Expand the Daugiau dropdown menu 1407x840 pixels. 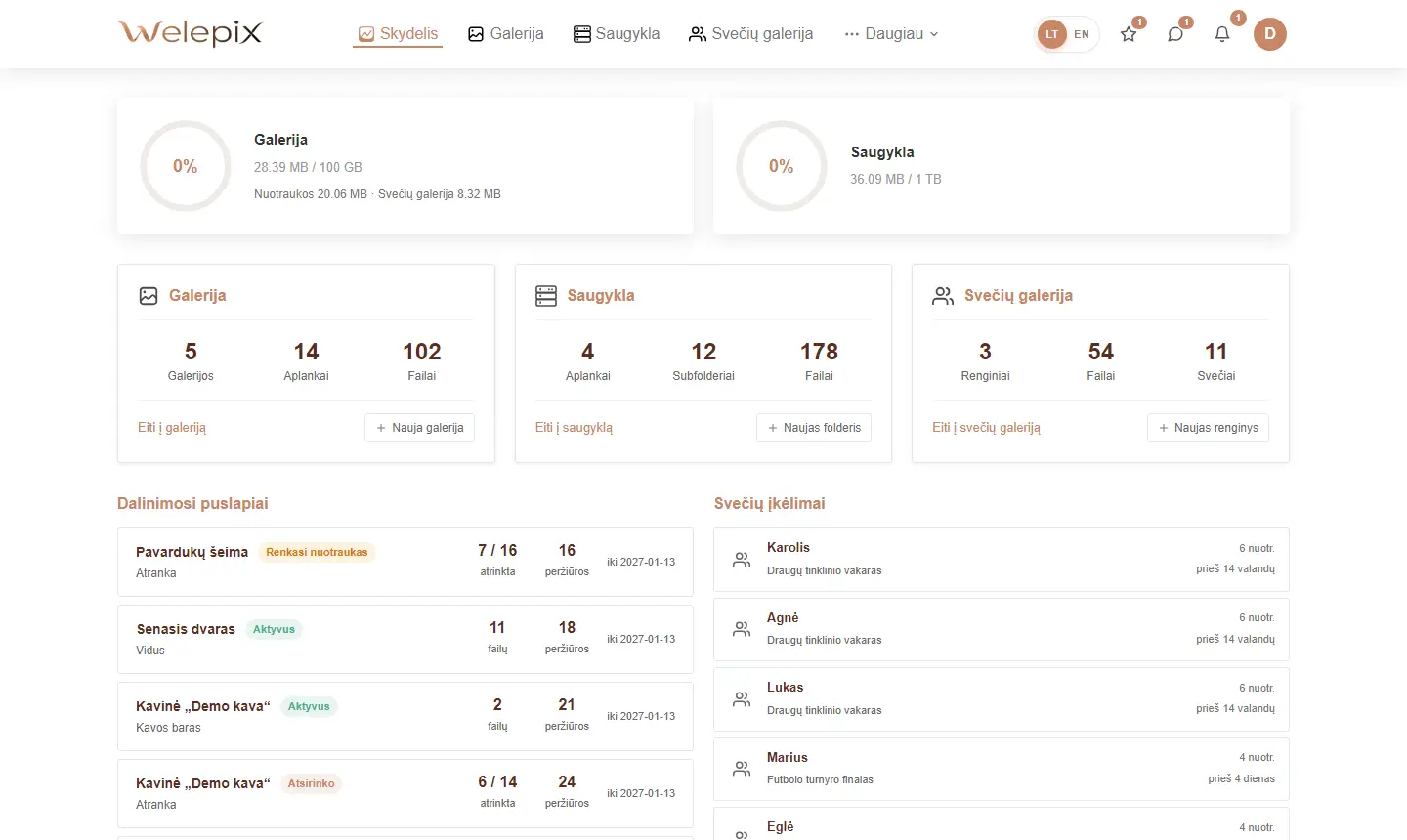coord(891,34)
